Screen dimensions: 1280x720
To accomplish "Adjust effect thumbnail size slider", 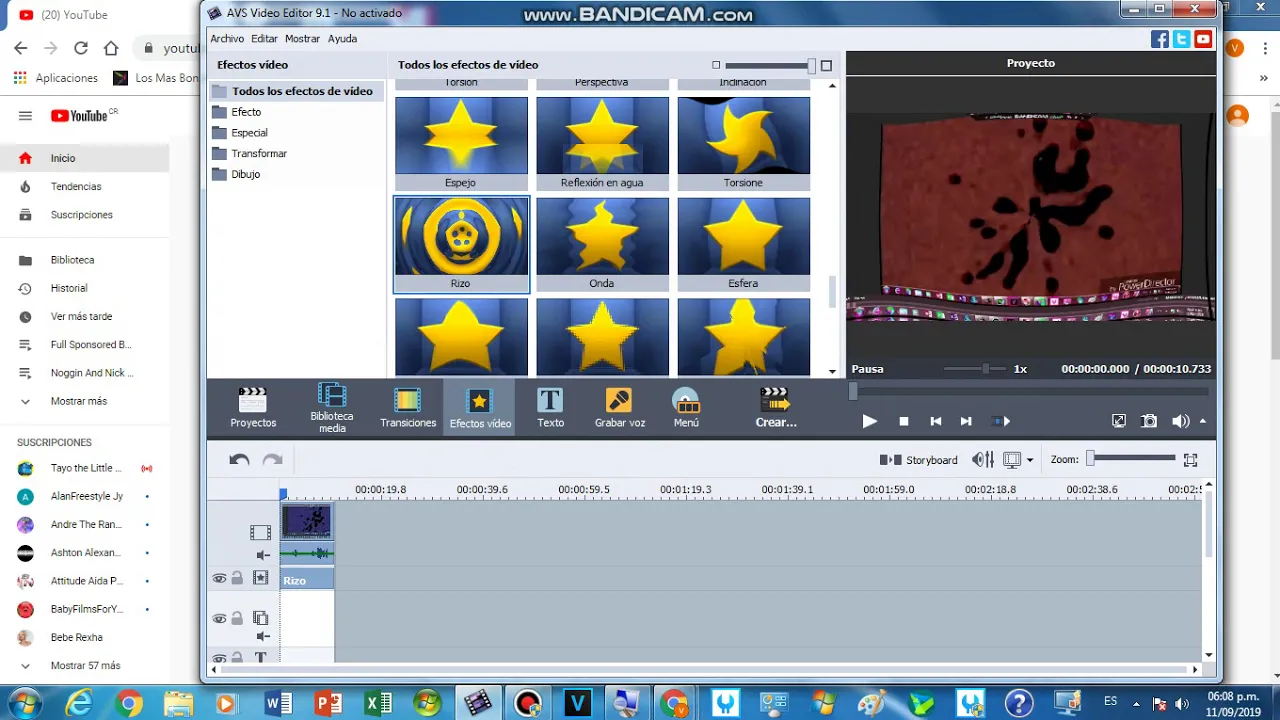I will click(771, 66).
